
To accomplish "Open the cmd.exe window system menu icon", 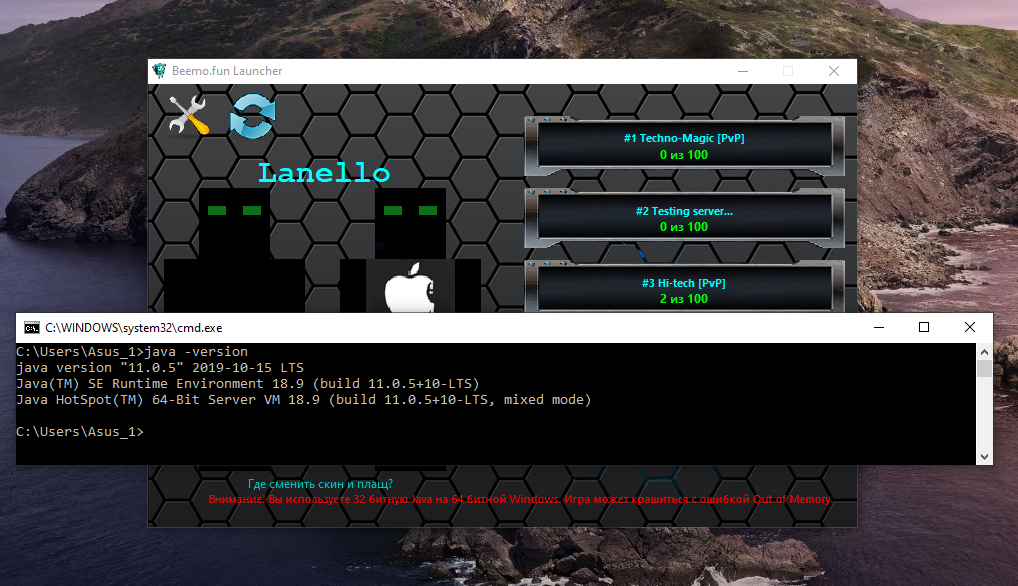I will tap(31, 328).
